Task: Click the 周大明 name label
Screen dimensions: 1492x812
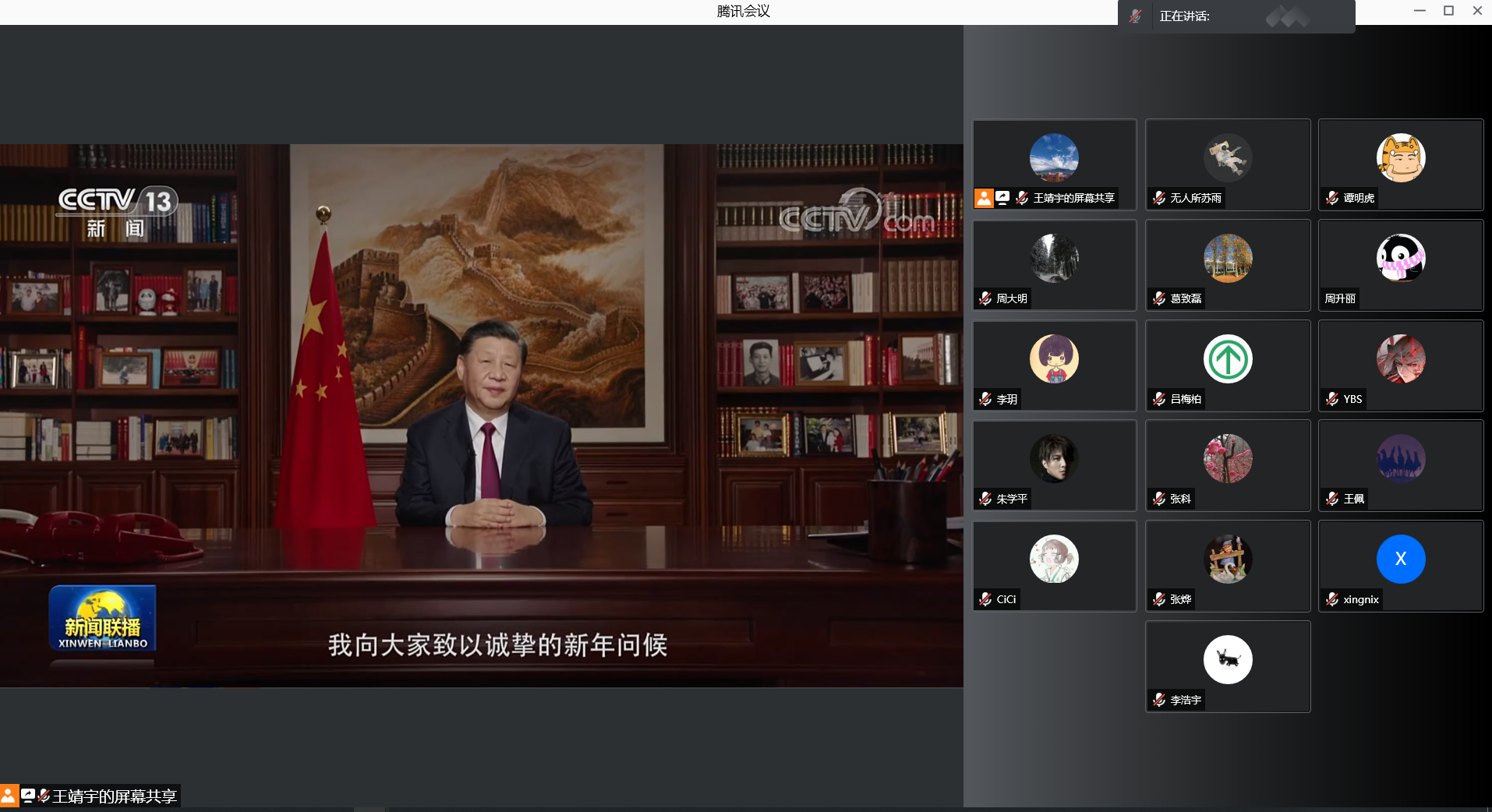Action: click(1012, 298)
